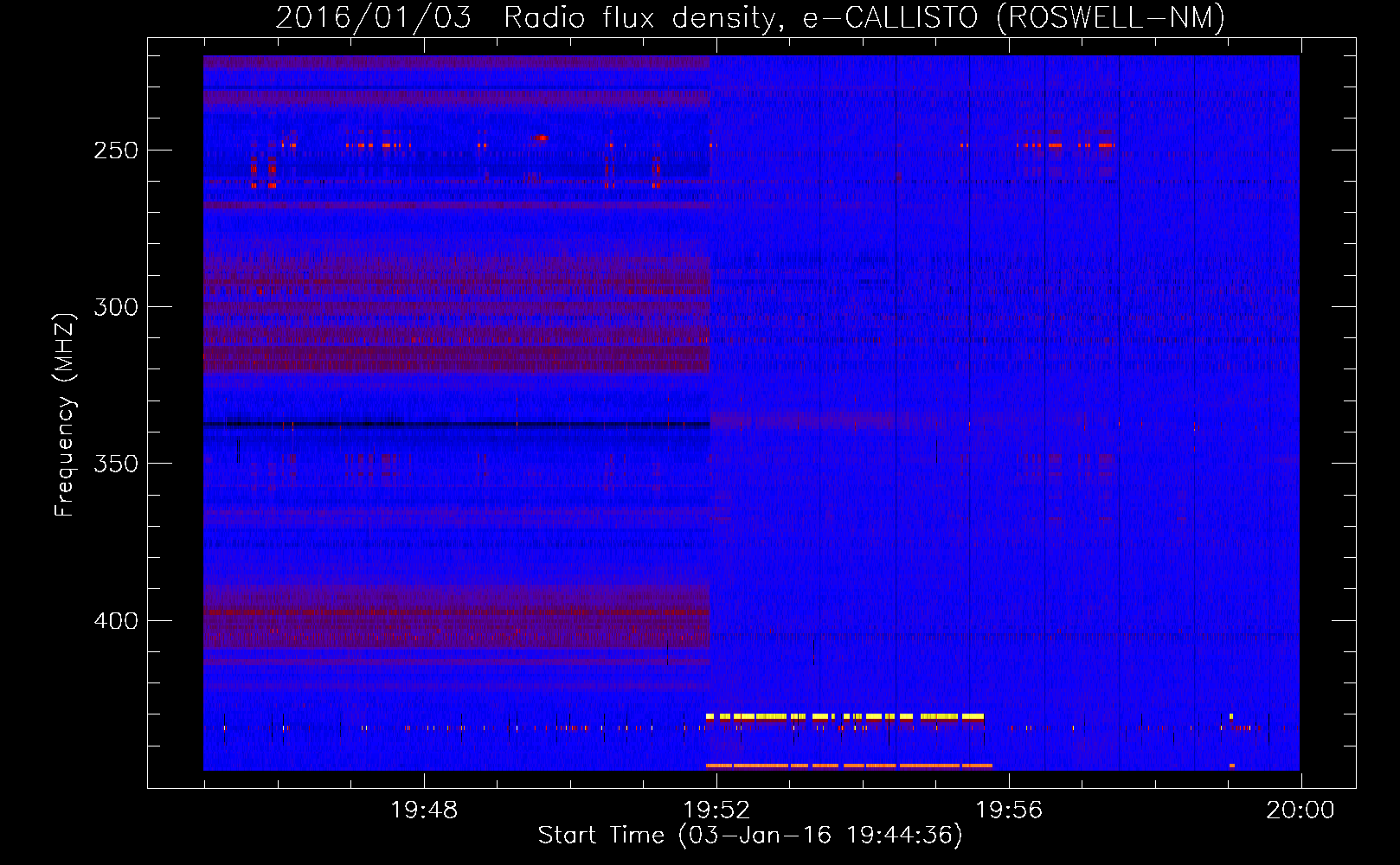Click the 400 frequency tick label
1400x865 pixels.
click(116, 621)
